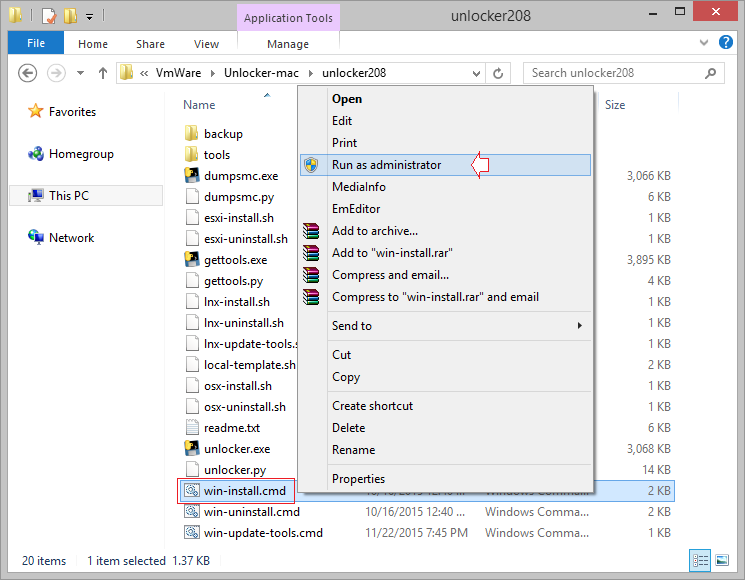Viewport: 745px width, 580px height.
Task: Select dumpsmc.py file
Action: [x=239, y=197]
